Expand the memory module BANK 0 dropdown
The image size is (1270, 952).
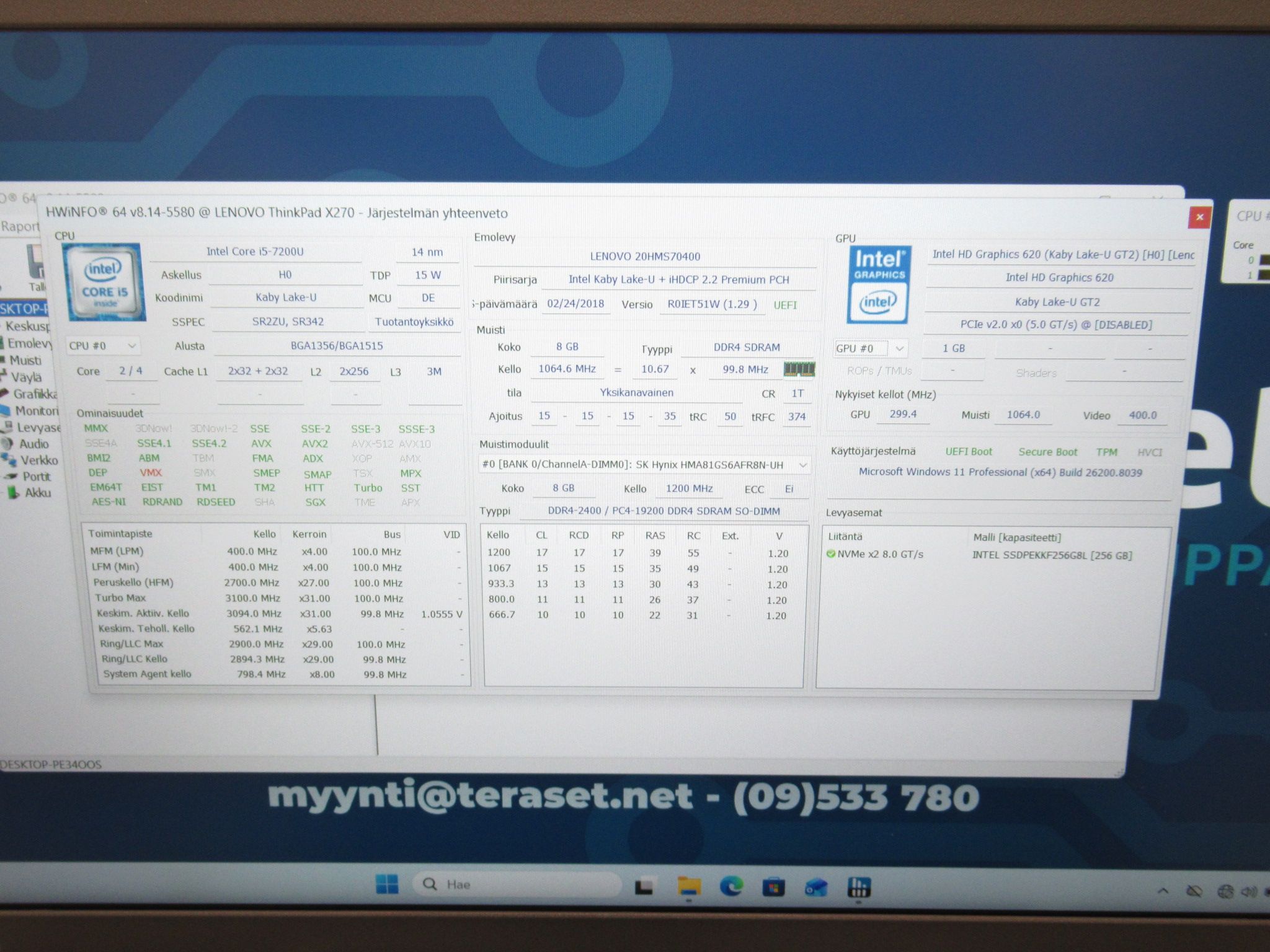(x=645, y=464)
